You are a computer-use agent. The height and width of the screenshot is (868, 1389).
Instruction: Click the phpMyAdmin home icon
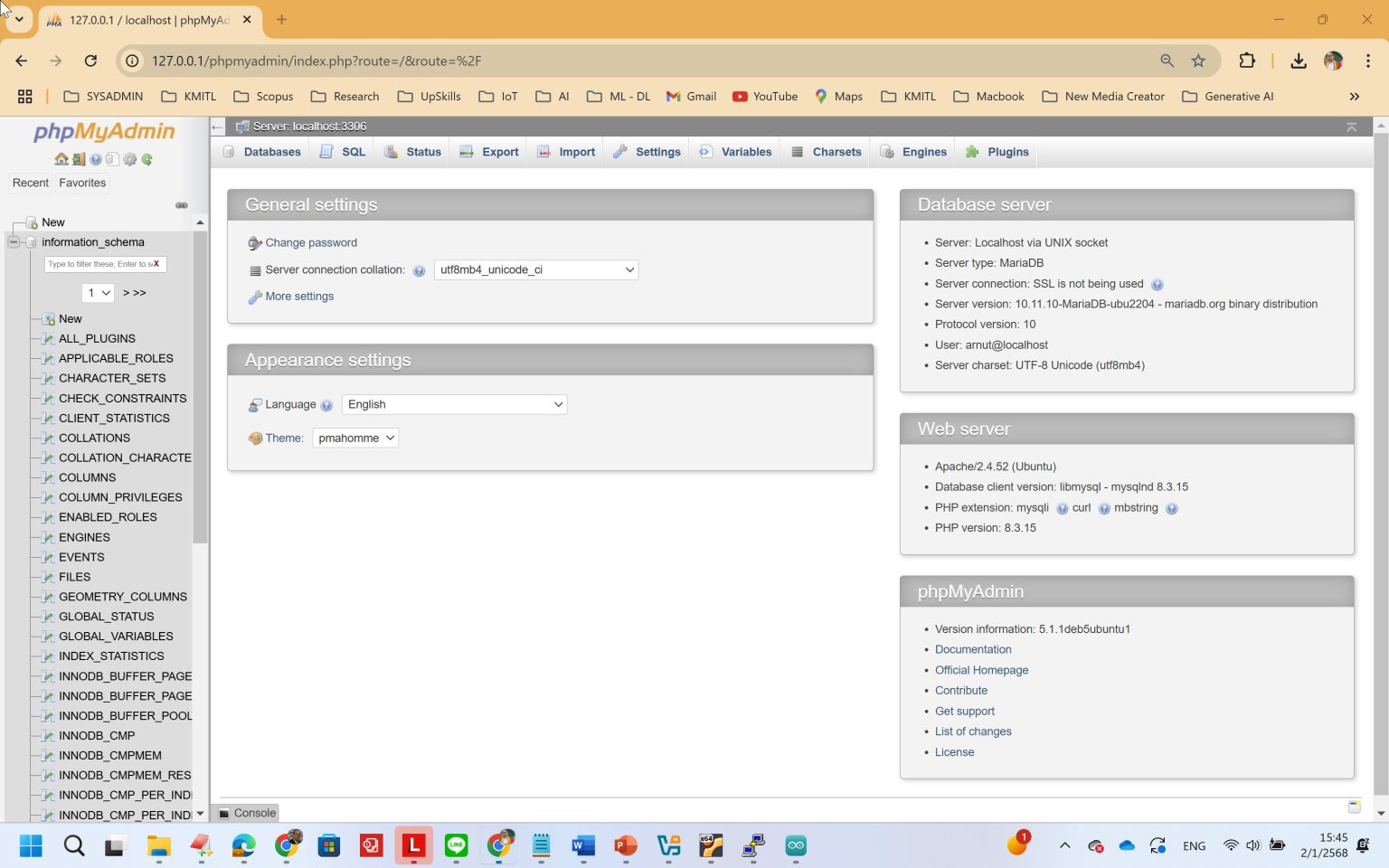[x=61, y=159]
